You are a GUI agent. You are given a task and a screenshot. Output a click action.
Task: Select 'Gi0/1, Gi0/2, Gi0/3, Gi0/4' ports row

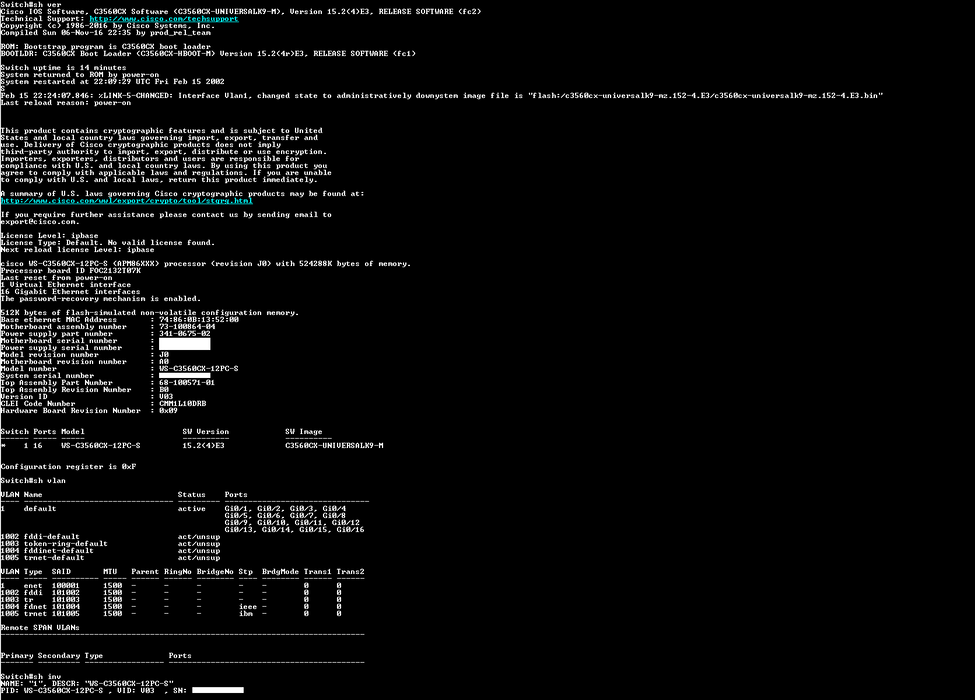click(285, 509)
